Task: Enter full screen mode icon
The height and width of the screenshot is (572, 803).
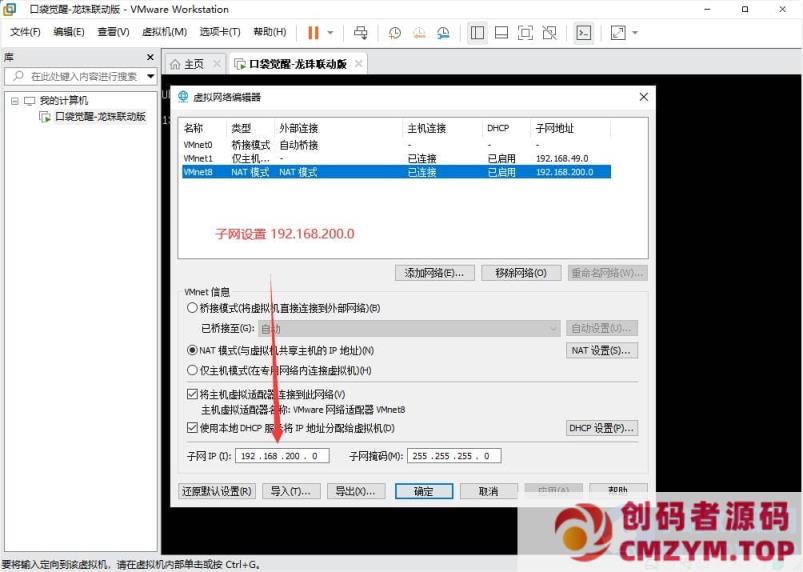Action: [x=525, y=33]
